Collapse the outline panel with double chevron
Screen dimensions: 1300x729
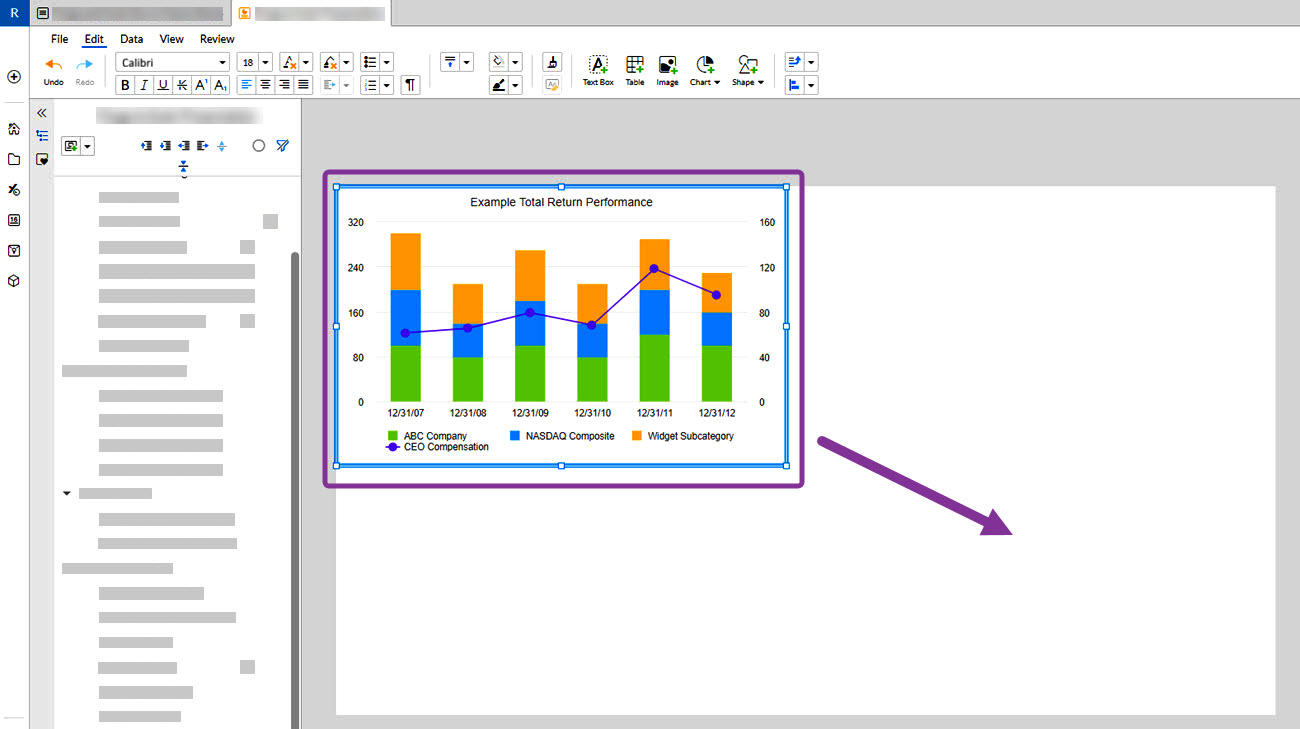[42, 113]
